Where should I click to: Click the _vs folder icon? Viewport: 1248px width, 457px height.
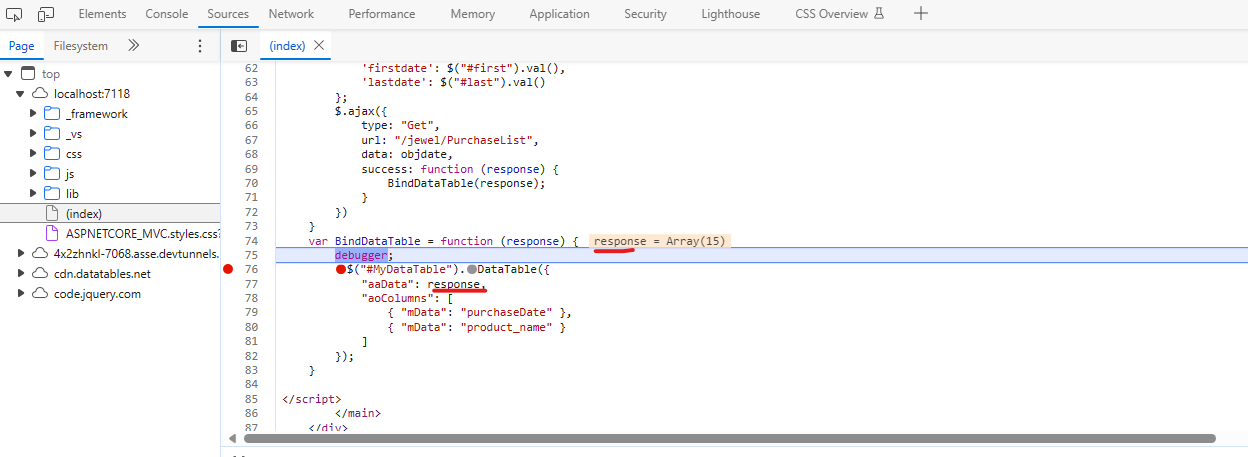tap(52, 134)
